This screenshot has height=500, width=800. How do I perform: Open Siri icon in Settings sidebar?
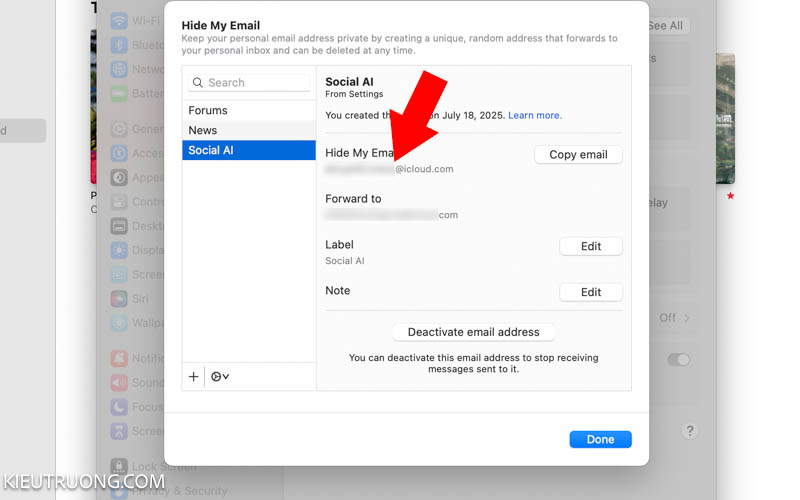(119, 298)
